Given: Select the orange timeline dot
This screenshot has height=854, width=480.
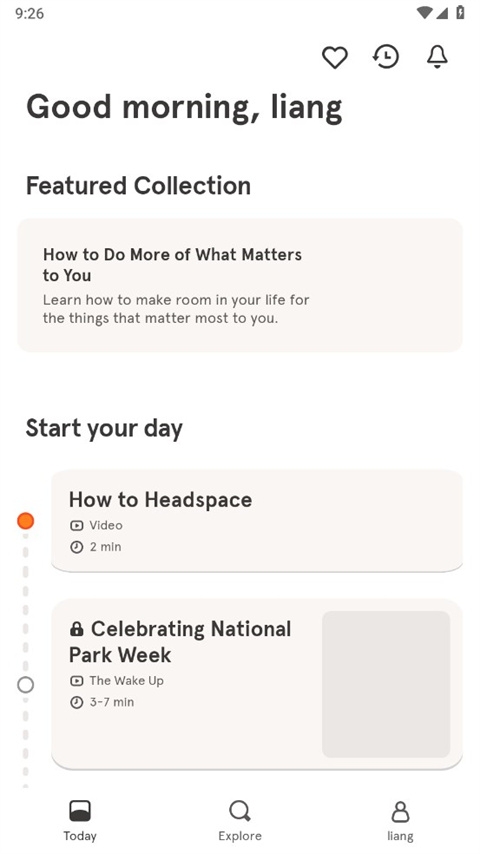Looking at the screenshot, I should [26, 521].
